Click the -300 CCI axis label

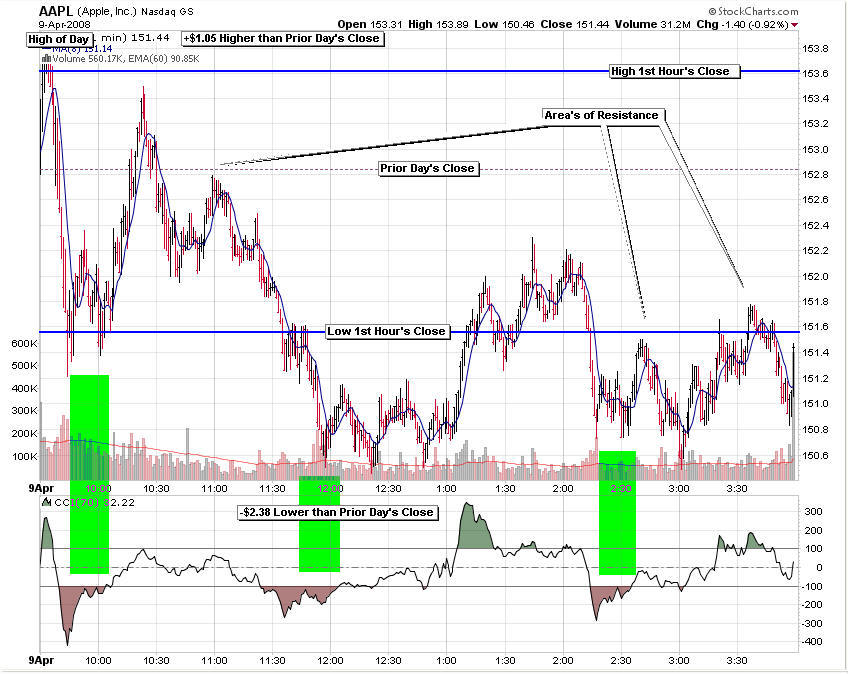[x=812, y=624]
